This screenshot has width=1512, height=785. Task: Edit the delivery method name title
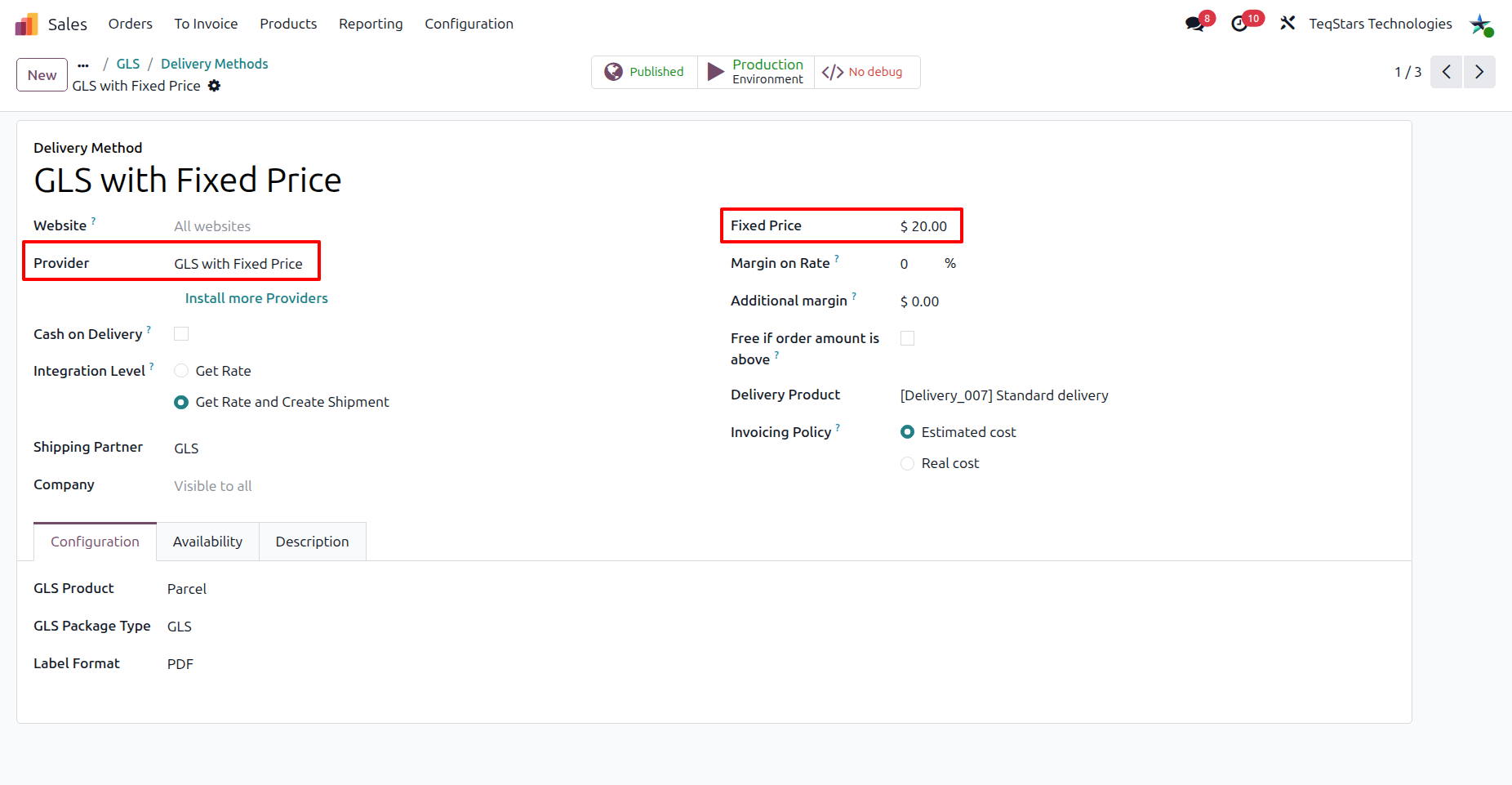[188, 181]
